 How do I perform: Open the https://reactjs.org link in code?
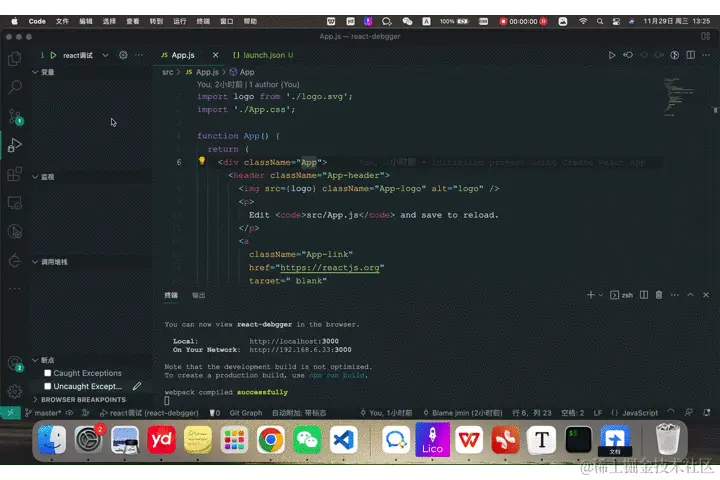coord(330,267)
